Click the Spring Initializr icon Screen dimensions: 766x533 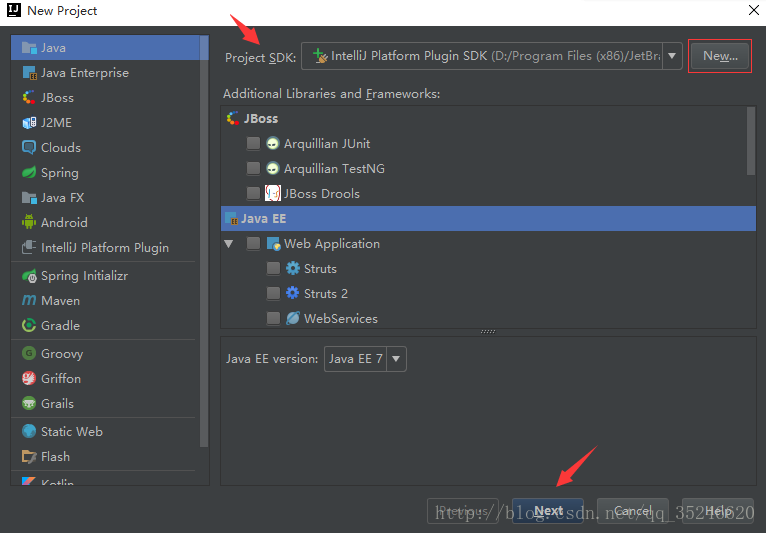click(x=29, y=276)
